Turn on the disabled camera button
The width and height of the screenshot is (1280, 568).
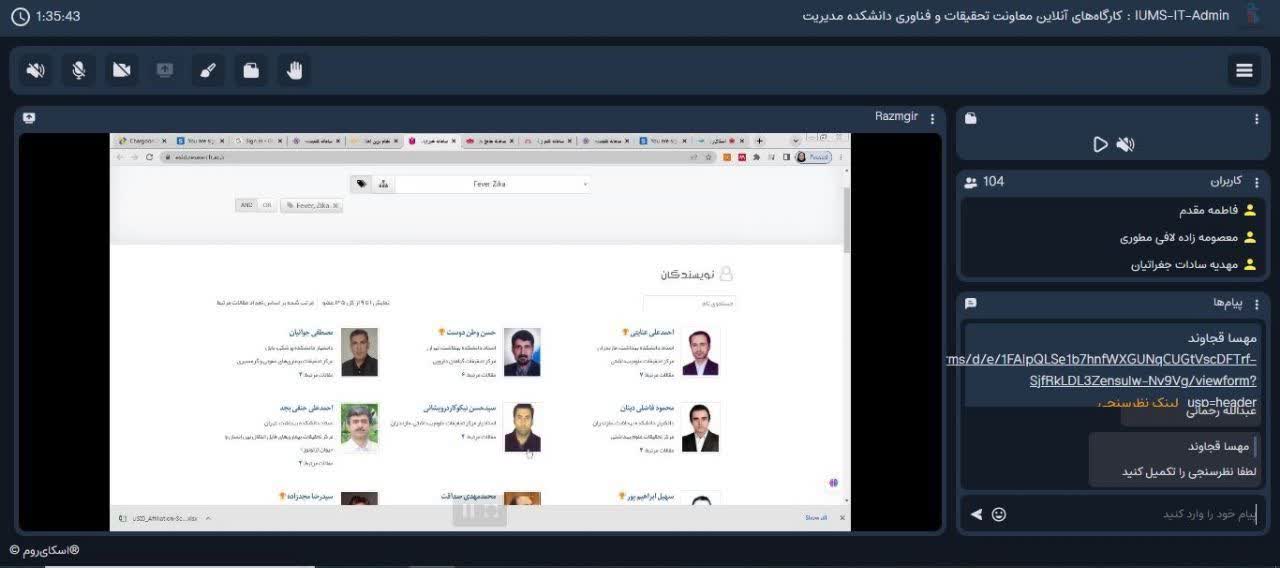pos(121,70)
